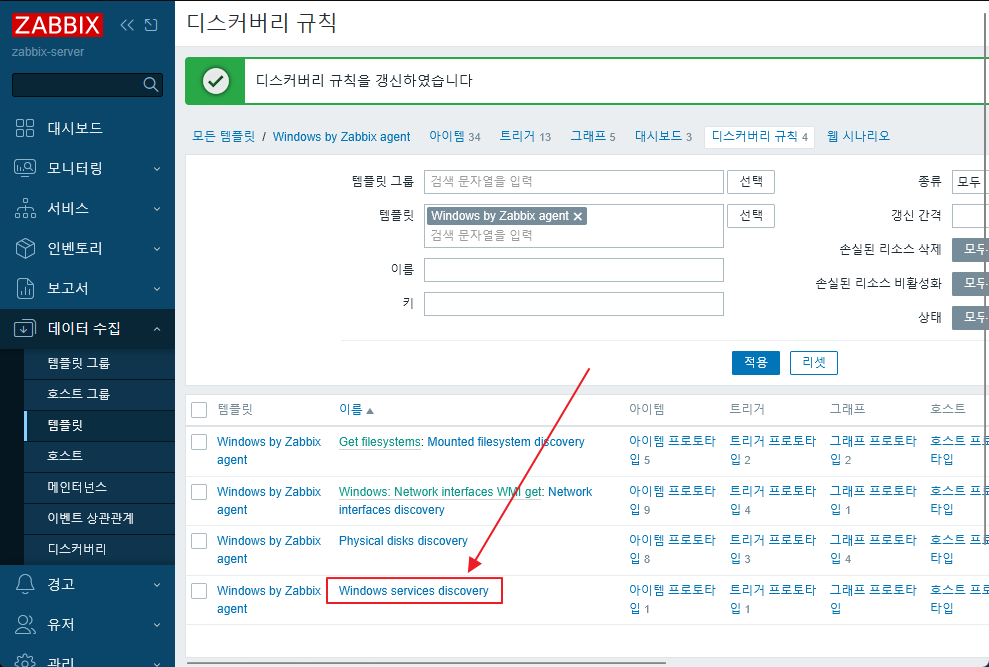Click the 대시보드 grid icon
The image size is (989, 667).
[25, 127]
